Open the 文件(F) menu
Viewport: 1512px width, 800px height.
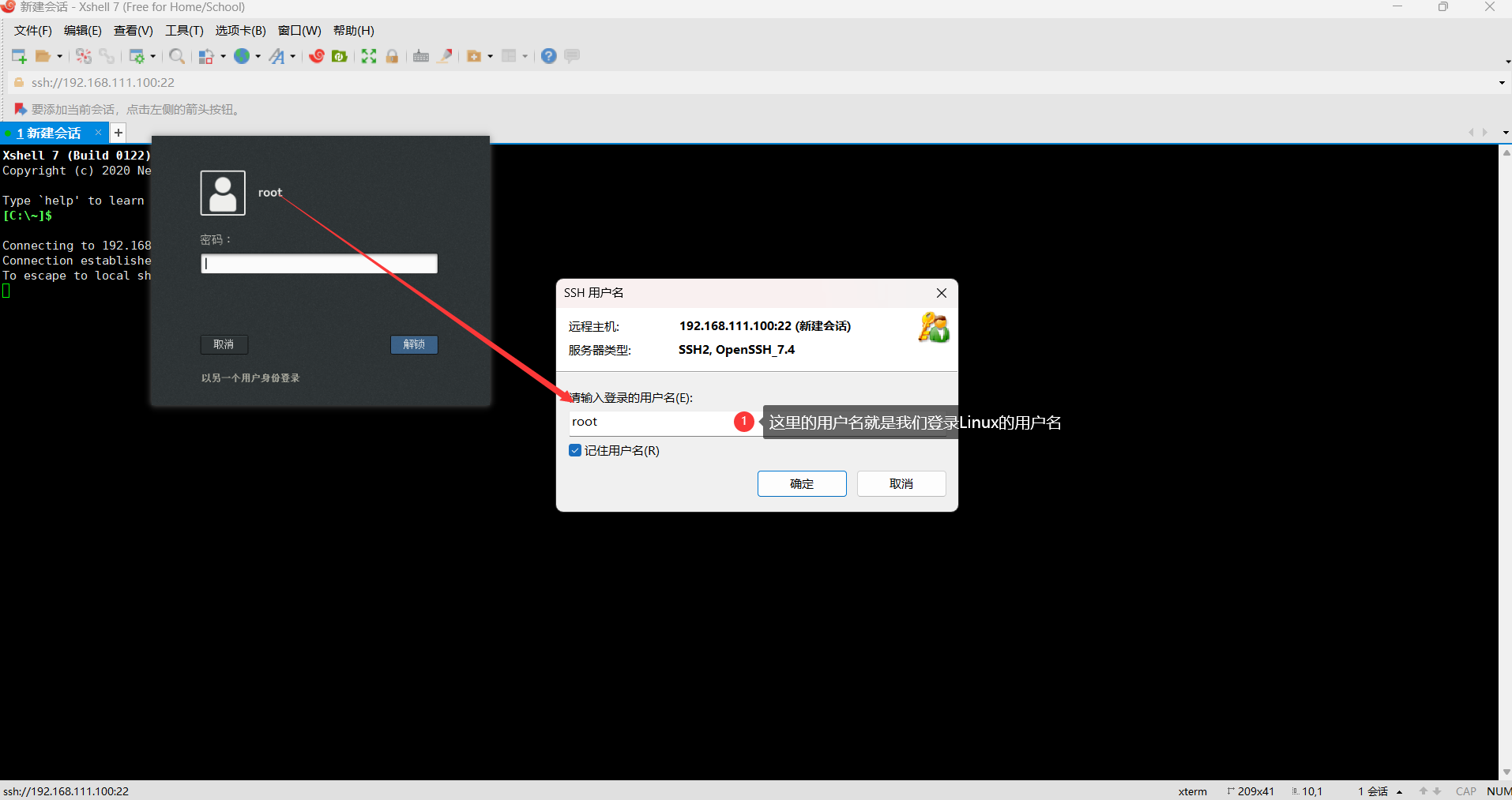click(x=32, y=31)
